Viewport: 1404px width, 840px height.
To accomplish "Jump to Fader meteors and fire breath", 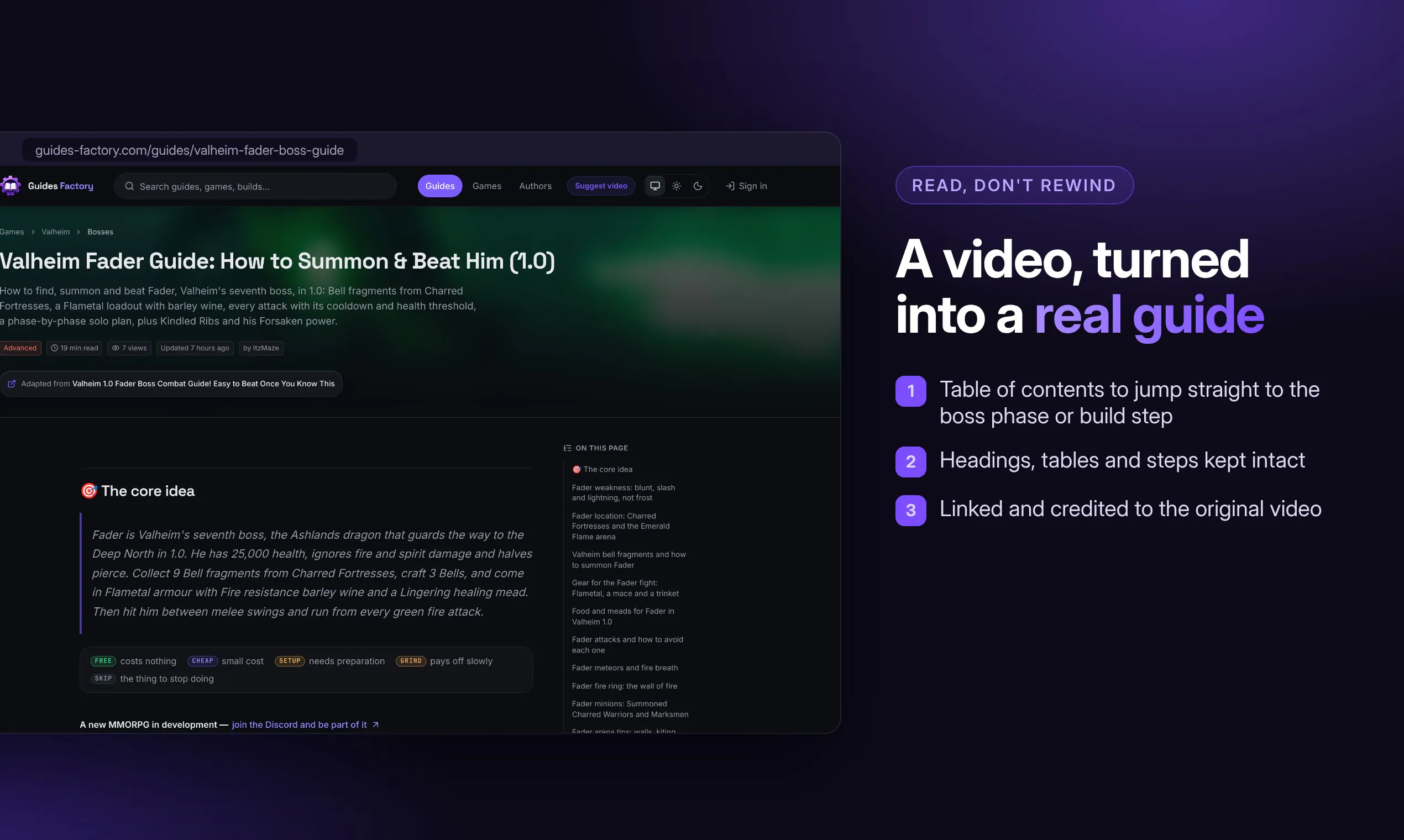I will 625,668.
